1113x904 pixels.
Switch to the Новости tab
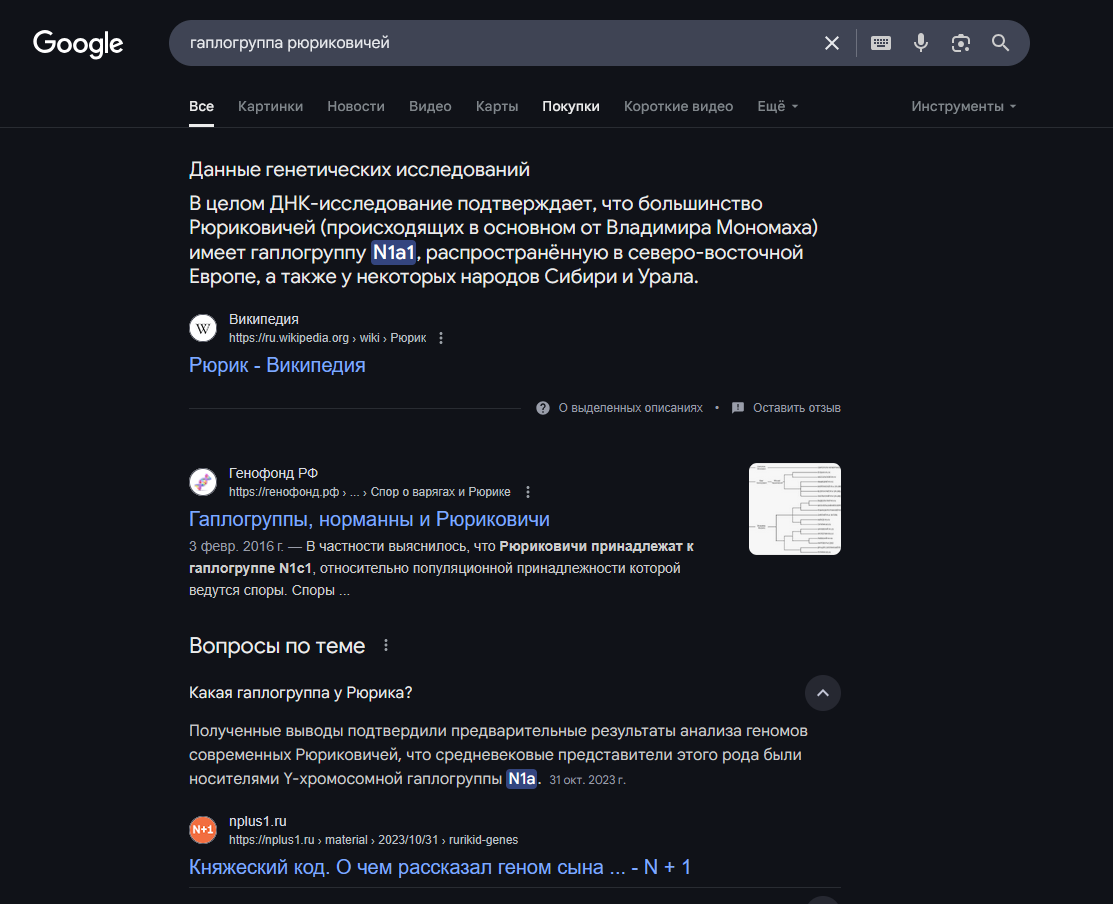click(356, 106)
